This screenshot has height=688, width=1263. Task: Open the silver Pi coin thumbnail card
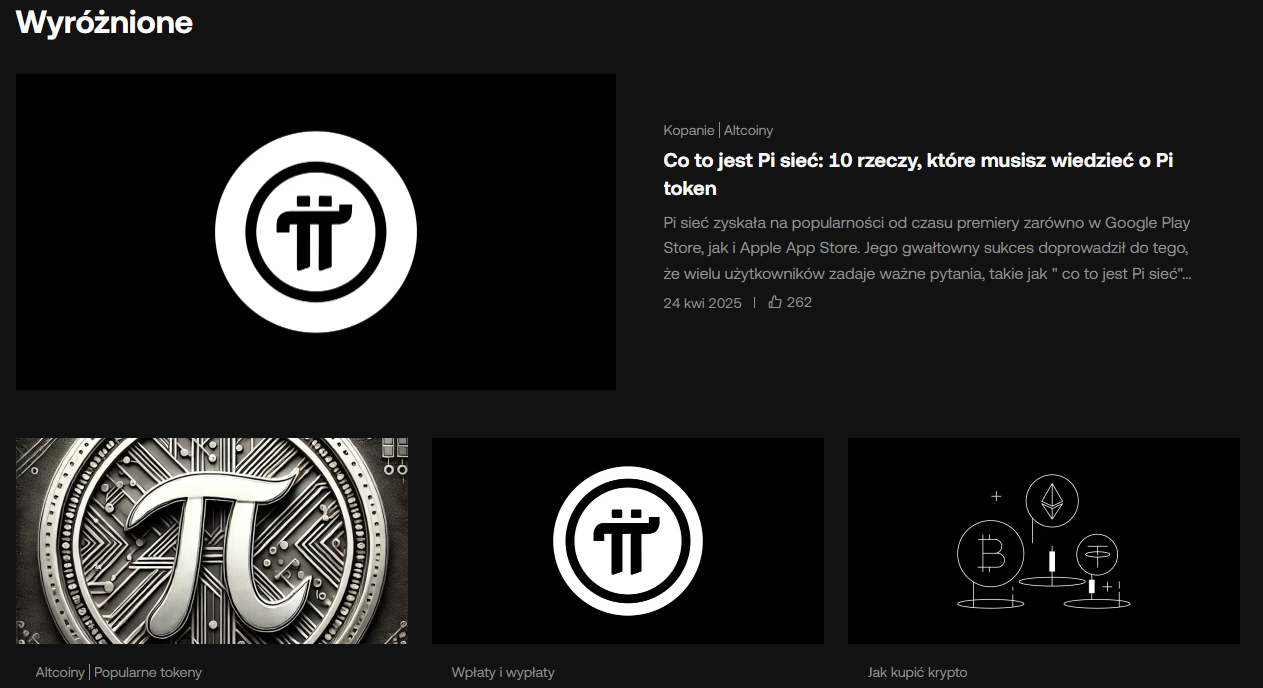click(x=212, y=541)
